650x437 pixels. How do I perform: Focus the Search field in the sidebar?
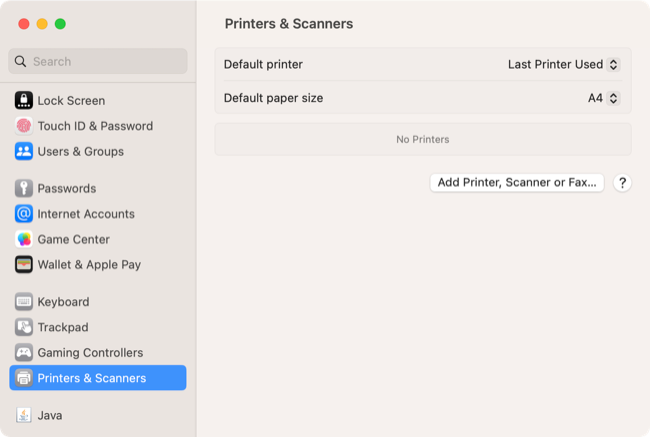click(x=98, y=61)
